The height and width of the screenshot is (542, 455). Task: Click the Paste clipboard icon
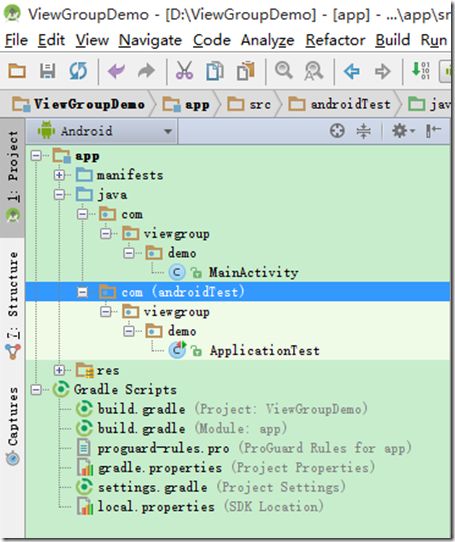246,71
